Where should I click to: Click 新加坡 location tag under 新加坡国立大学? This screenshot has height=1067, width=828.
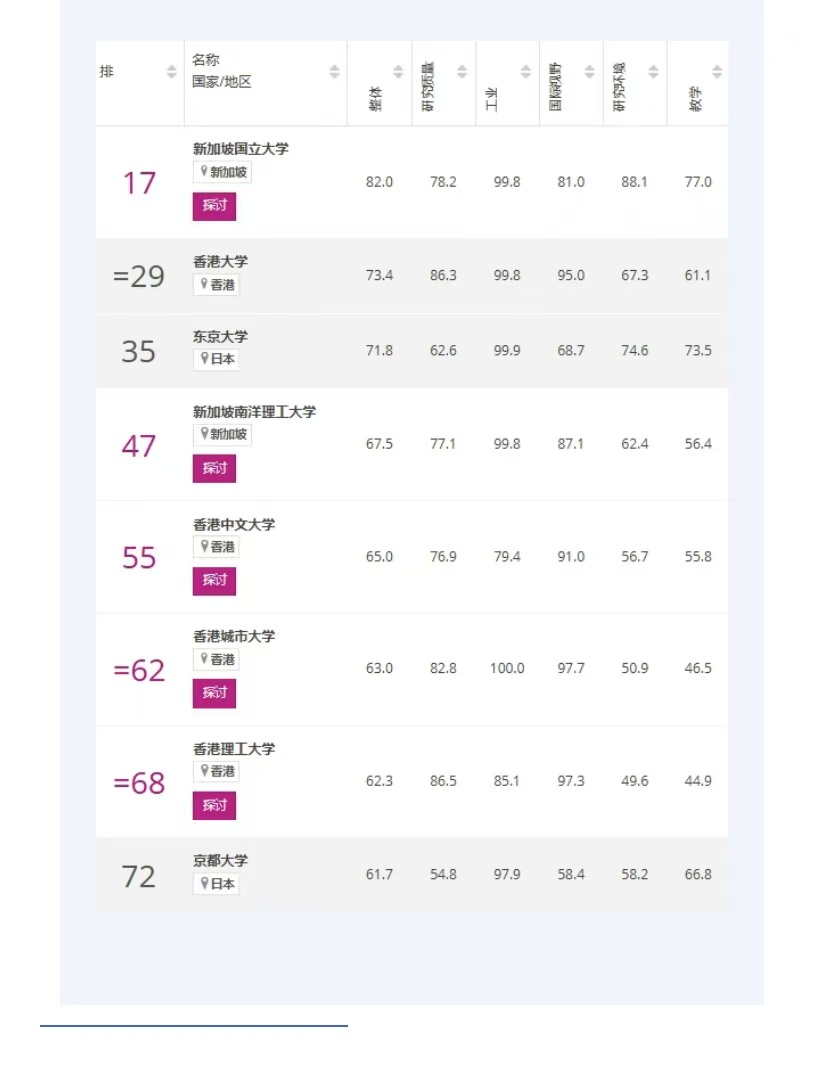(222, 172)
